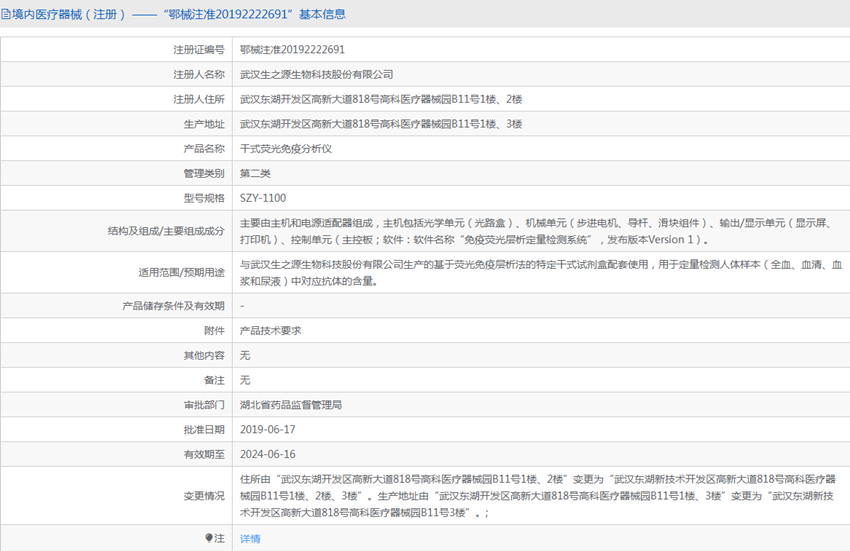Select the 生产地址 value ending 3楼
The image size is (850, 551).
click(381, 124)
